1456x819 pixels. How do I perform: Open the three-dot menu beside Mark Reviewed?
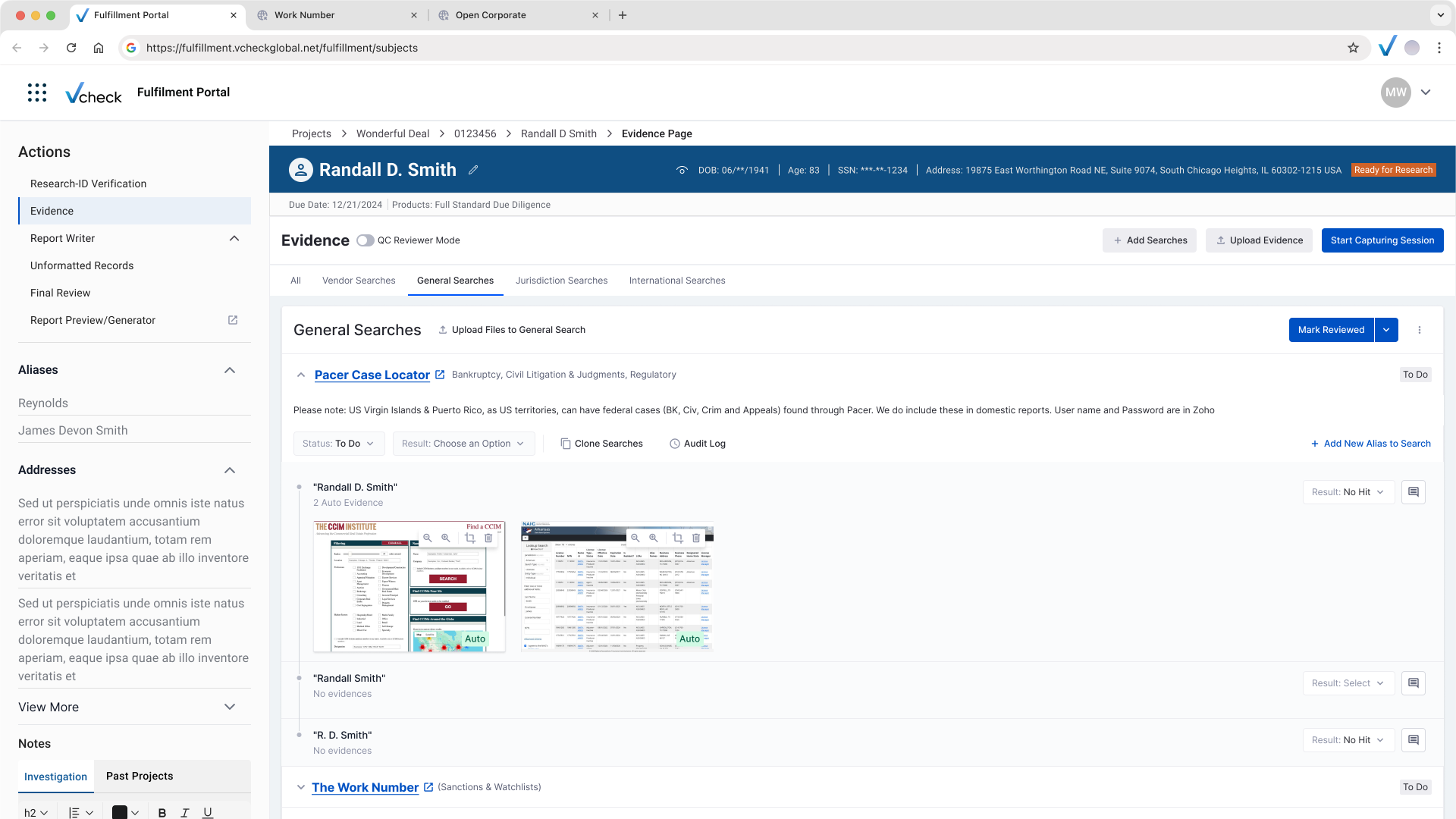(x=1420, y=330)
